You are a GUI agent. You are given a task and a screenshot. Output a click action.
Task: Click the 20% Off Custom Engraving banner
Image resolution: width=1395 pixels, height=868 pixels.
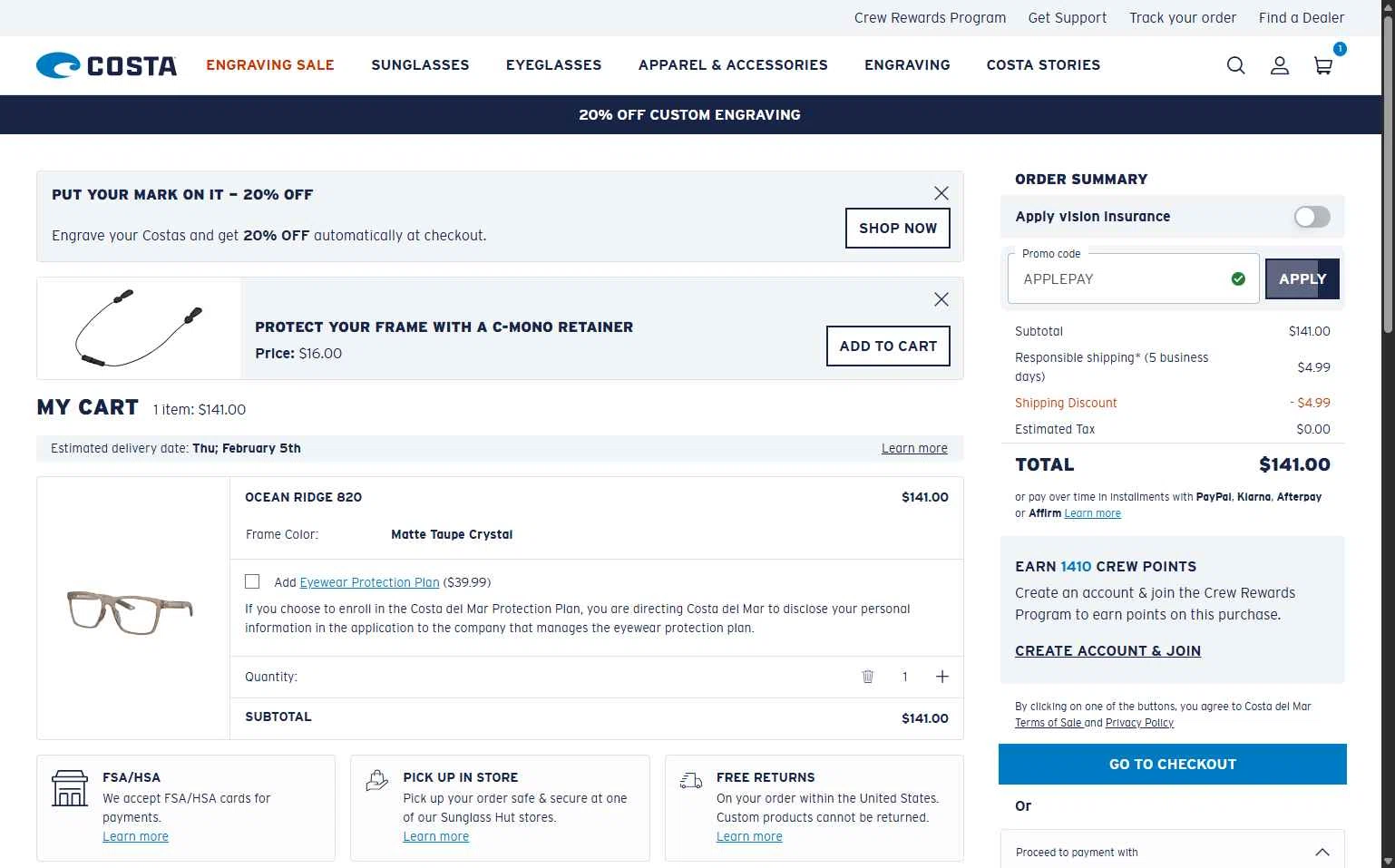689,115
